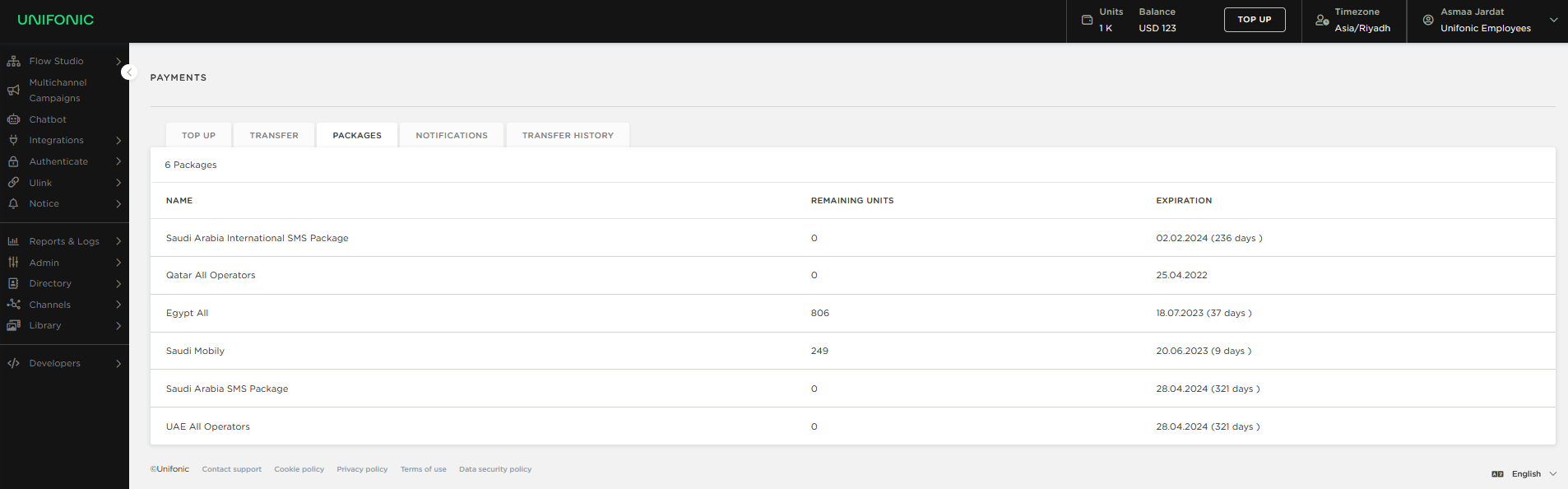Click the Integrations plug icon
The height and width of the screenshot is (489, 1568).
tap(13, 140)
